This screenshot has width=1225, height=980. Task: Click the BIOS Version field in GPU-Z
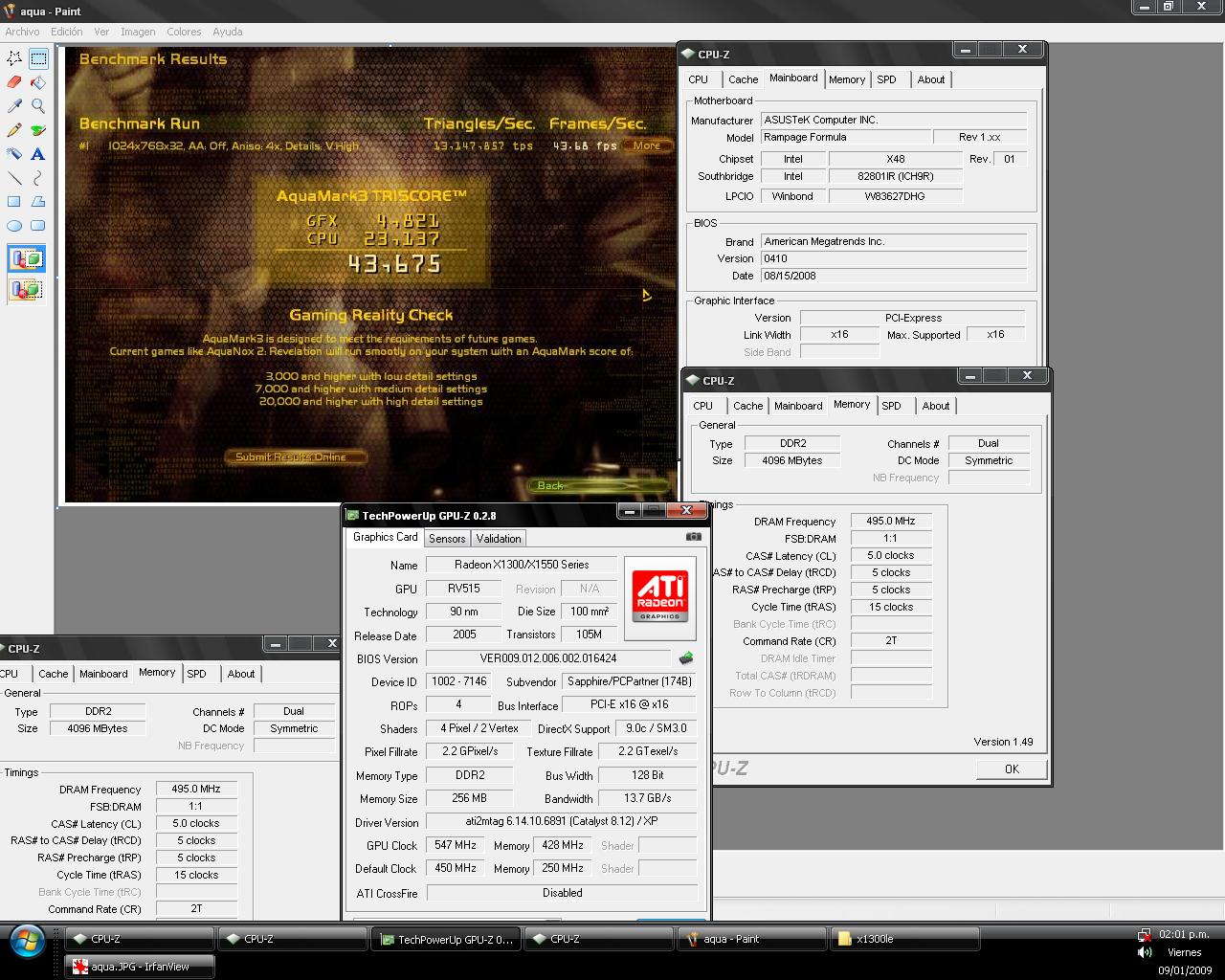548,658
